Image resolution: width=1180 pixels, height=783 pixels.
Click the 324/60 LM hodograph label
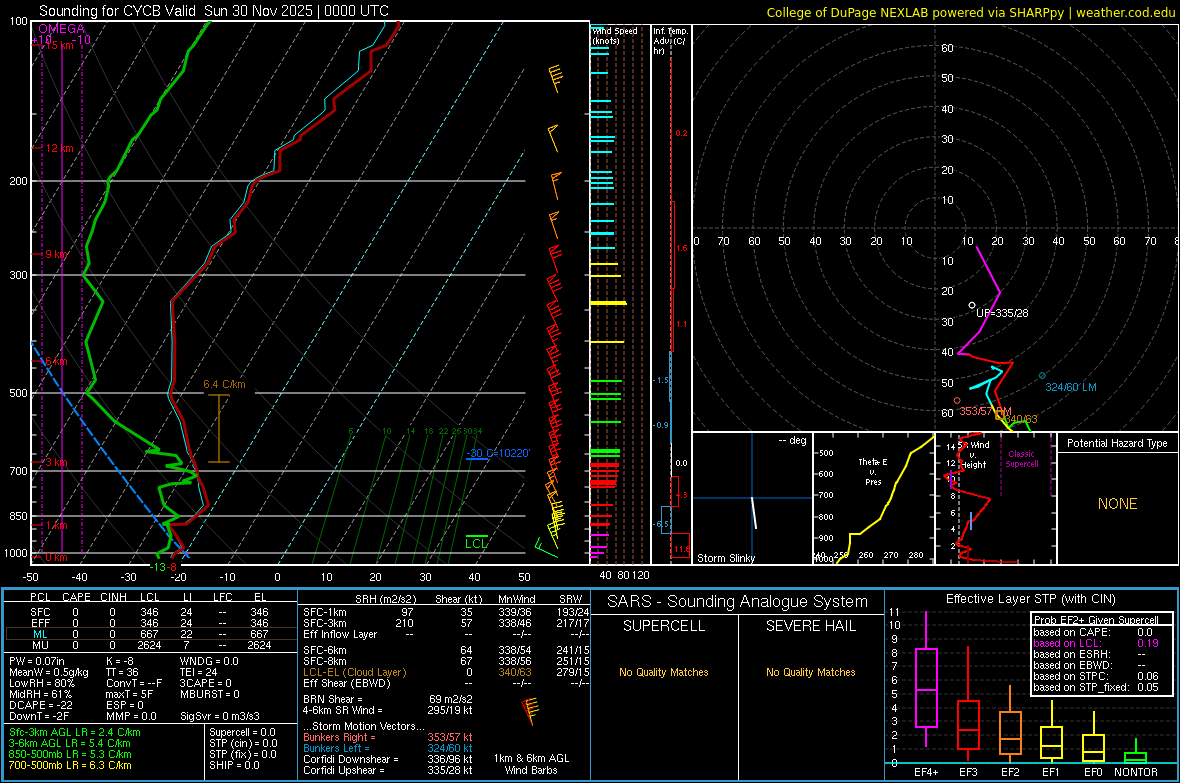(1071, 387)
